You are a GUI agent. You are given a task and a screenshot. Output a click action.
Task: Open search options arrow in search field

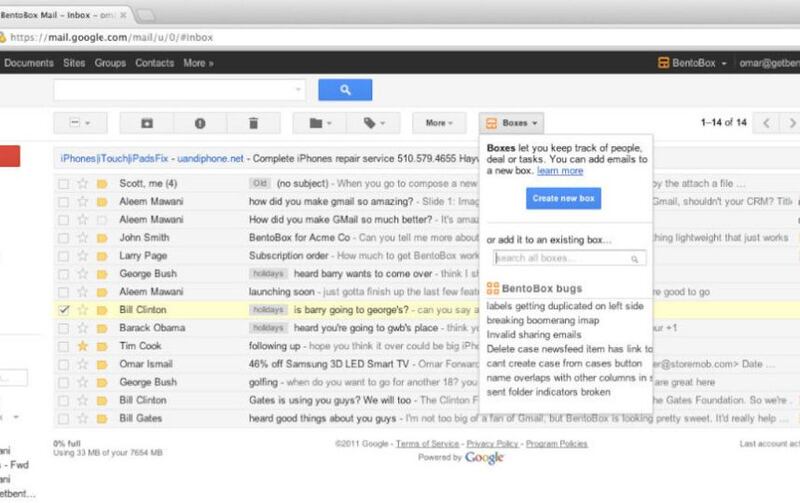point(298,90)
